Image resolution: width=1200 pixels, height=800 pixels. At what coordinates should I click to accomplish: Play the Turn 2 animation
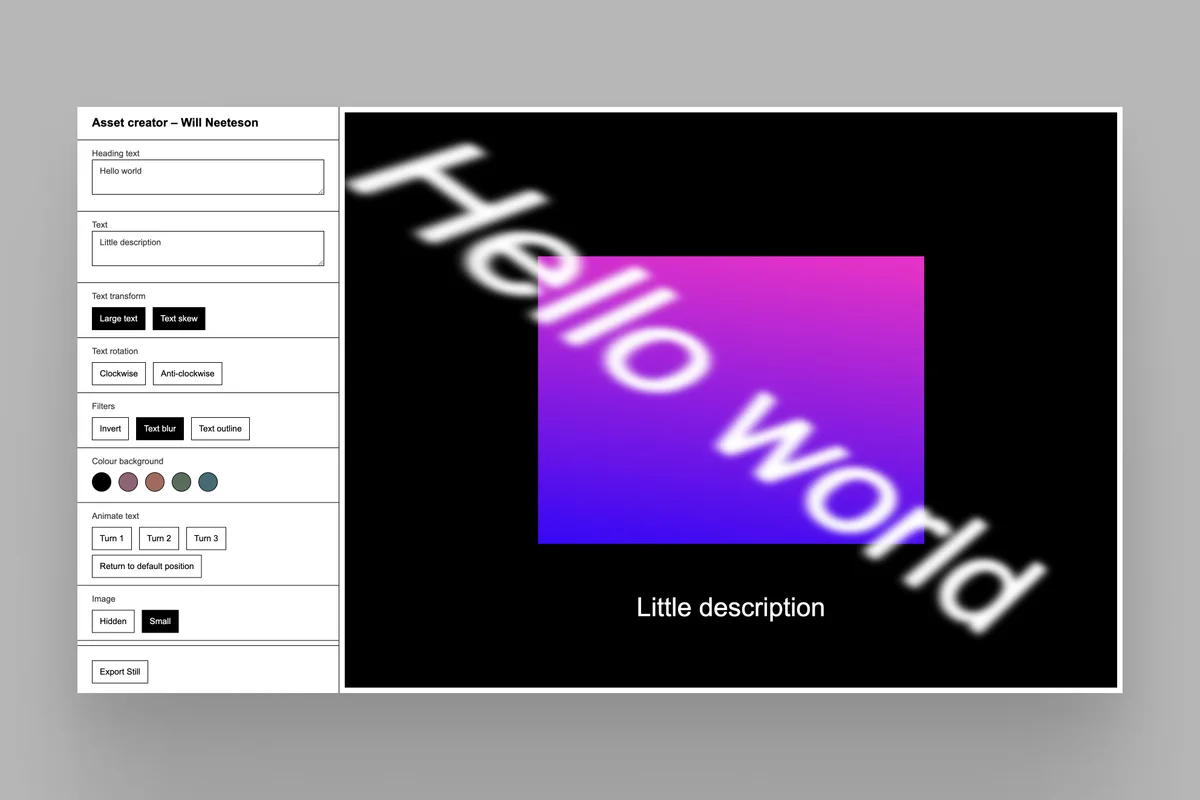click(158, 538)
